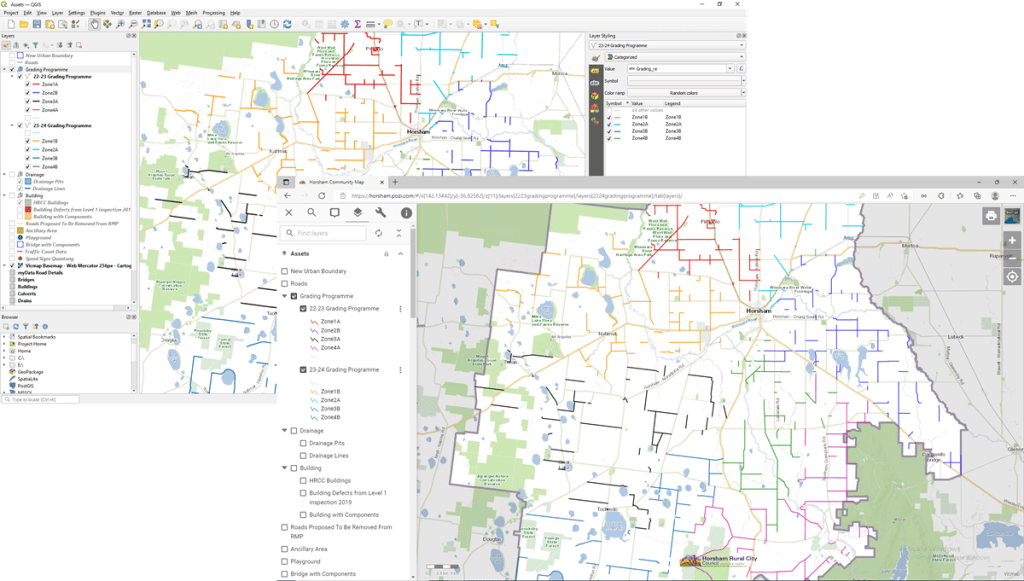The height and width of the screenshot is (581, 1024).
Task: Enable the Roads checkbox in Pozi
Action: (x=285, y=284)
